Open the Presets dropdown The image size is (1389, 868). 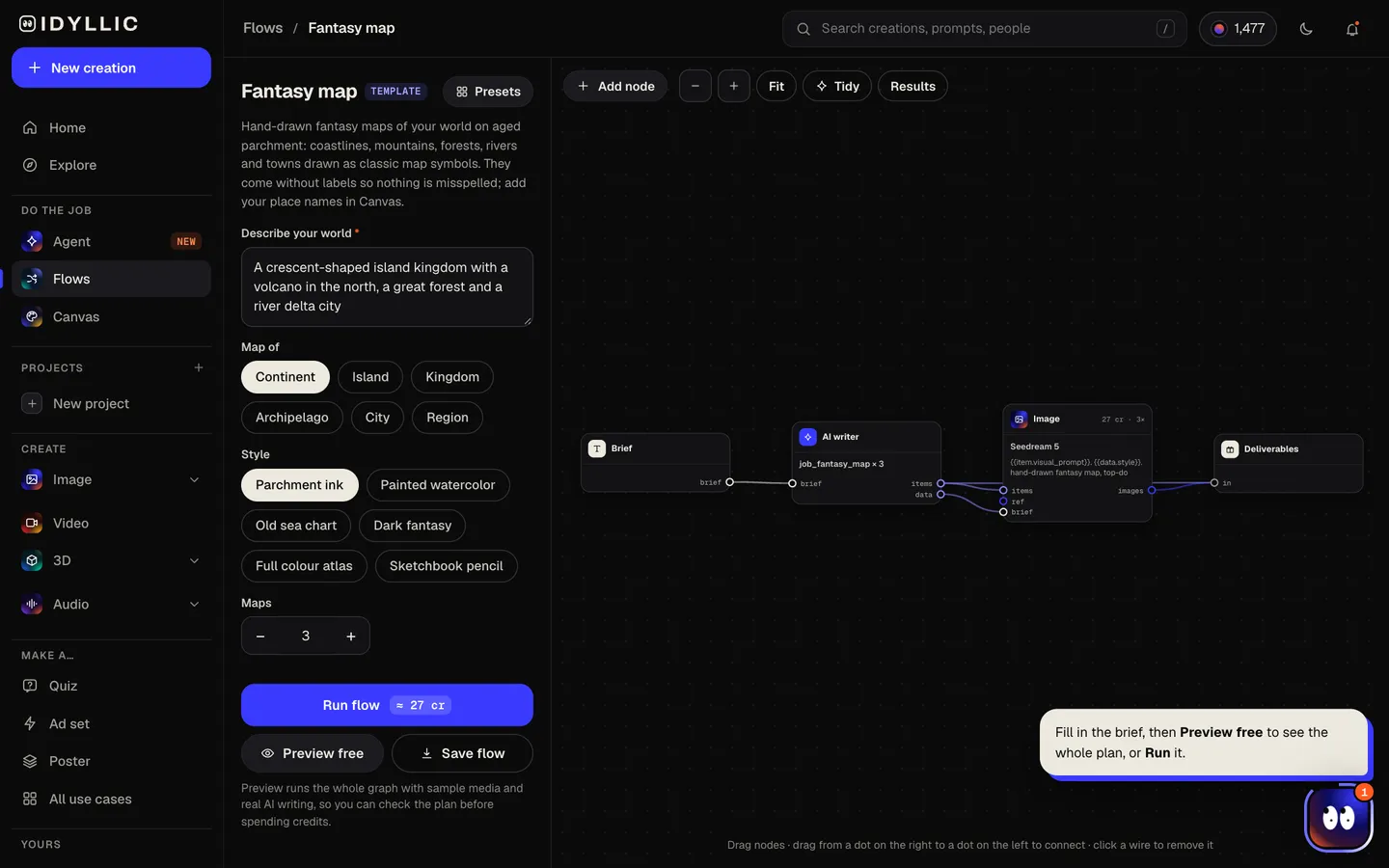[x=488, y=92]
